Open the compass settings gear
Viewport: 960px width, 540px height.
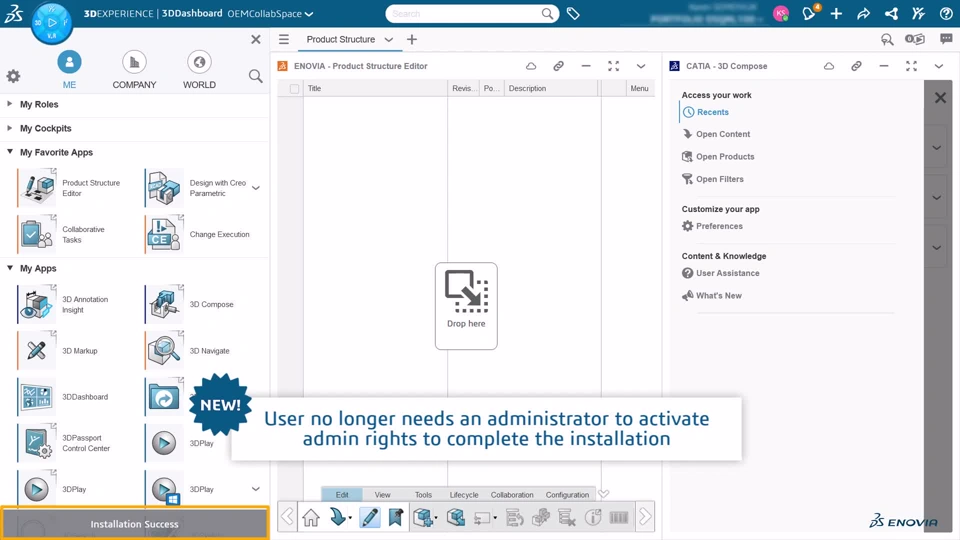tap(13, 76)
